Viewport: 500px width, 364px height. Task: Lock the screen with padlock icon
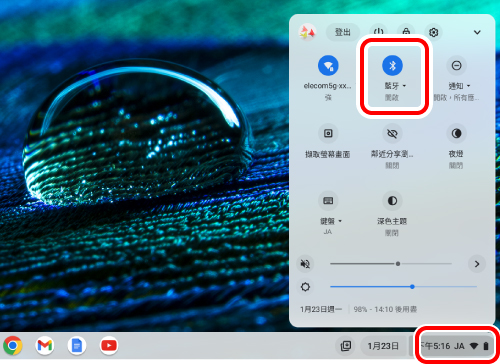coord(406,31)
